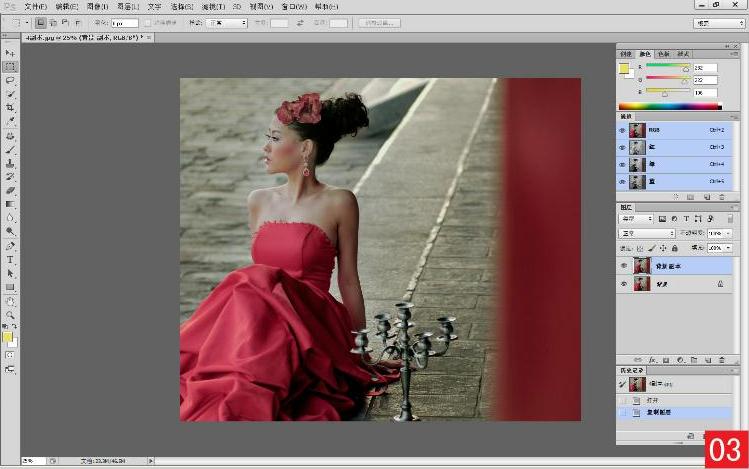The width and height of the screenshot is (749, 469).
Task: Select the Eyedropper tool
Action: coord(10,121)
